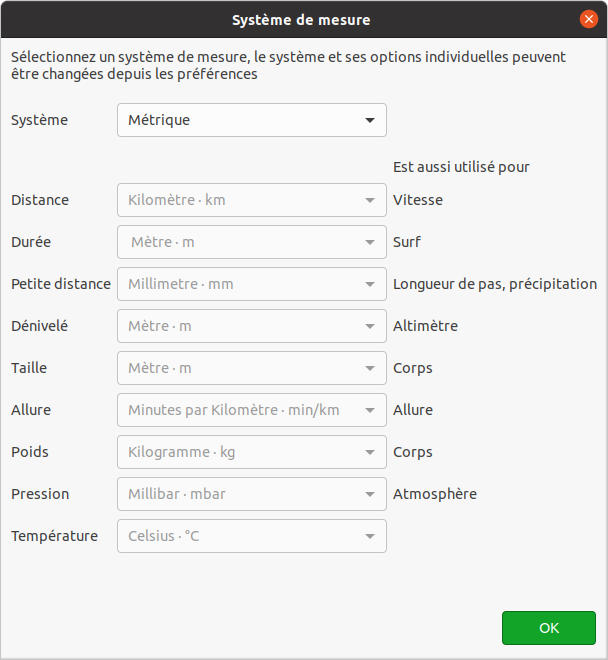Viewport: 608px width, 660px height.
Task: Click the arrow icon on the Taille combo
Action: pyautogui.click(x=370, y=368)
